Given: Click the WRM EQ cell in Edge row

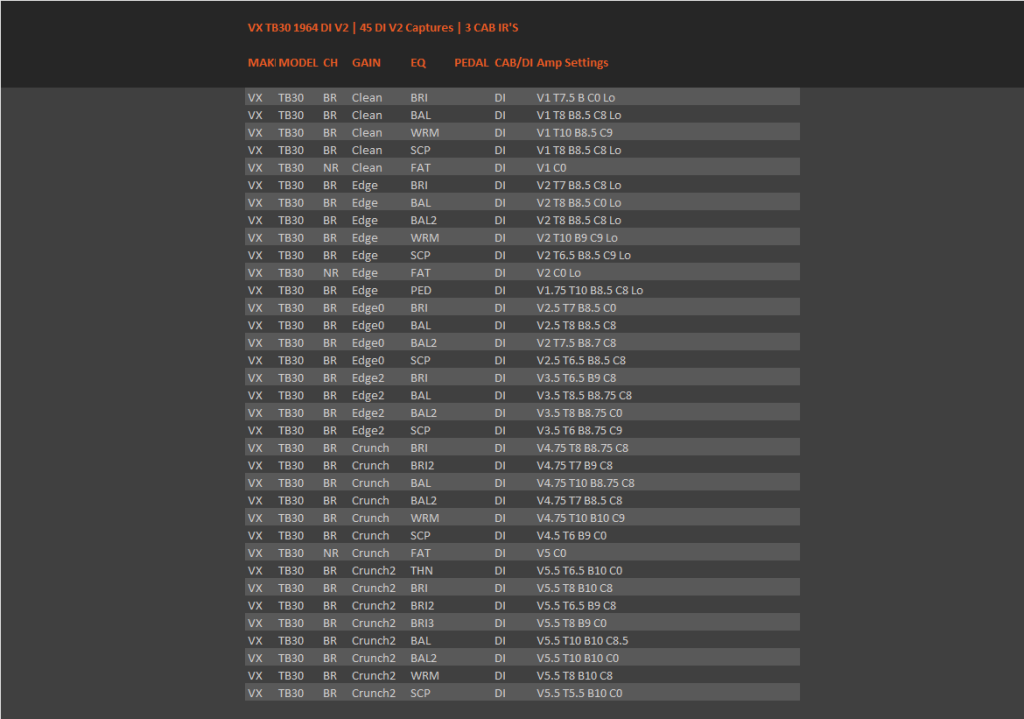Looking at the screenshot, I should pyautogui.click(x=425, y=238).
